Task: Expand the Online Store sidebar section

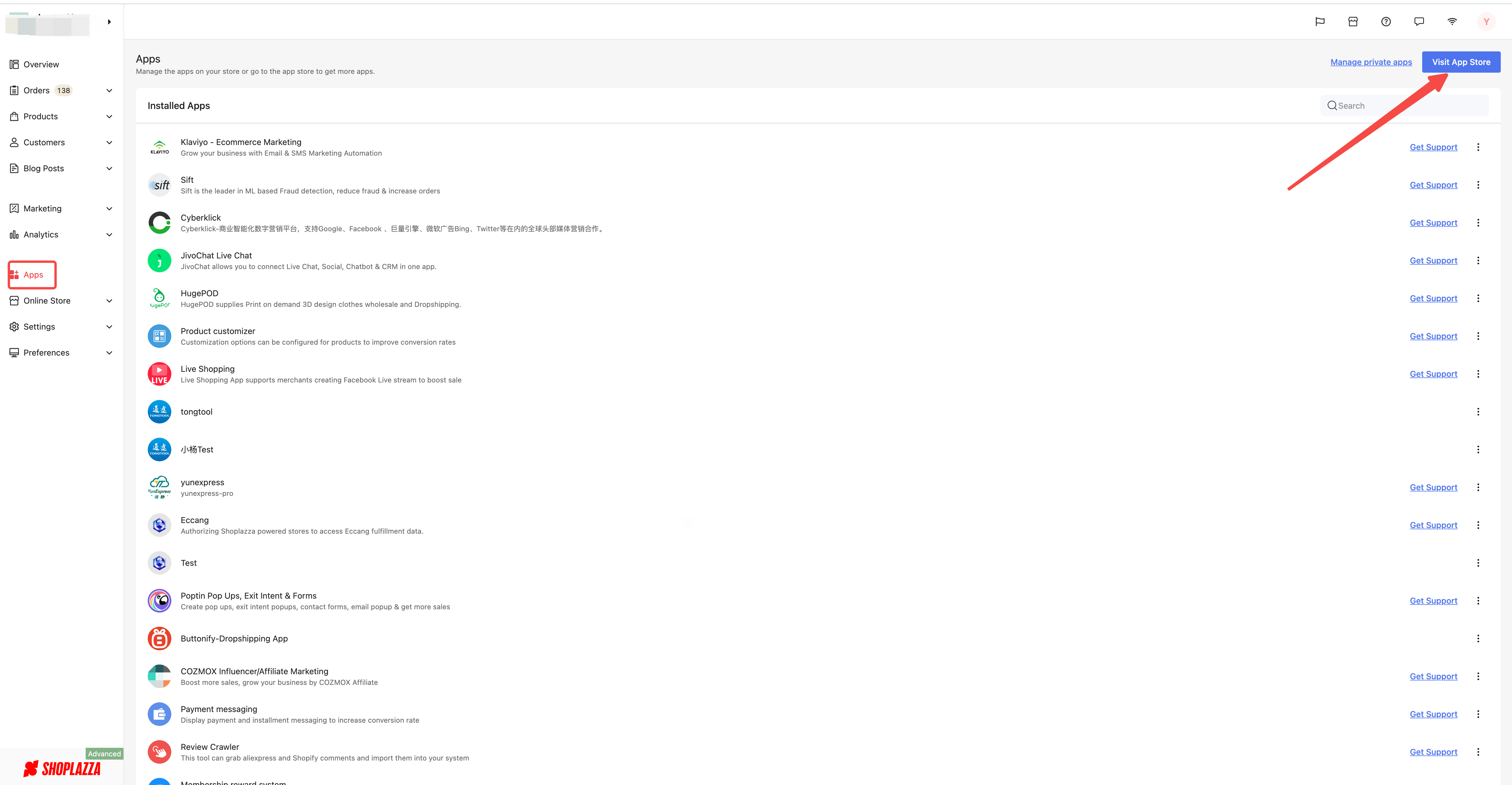Action: click(x=109, y=300)
